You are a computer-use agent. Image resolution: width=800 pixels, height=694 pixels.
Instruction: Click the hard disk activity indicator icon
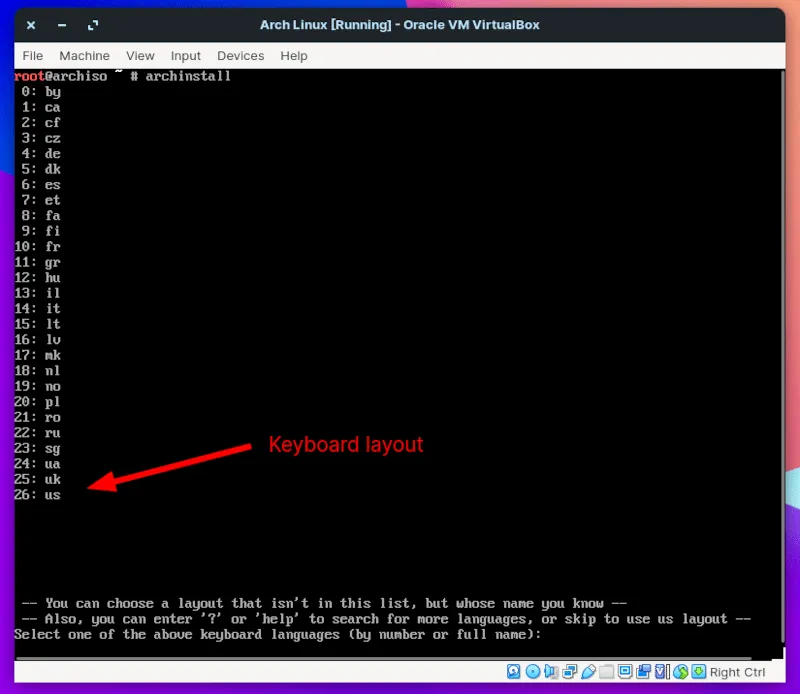click(514, 672)
